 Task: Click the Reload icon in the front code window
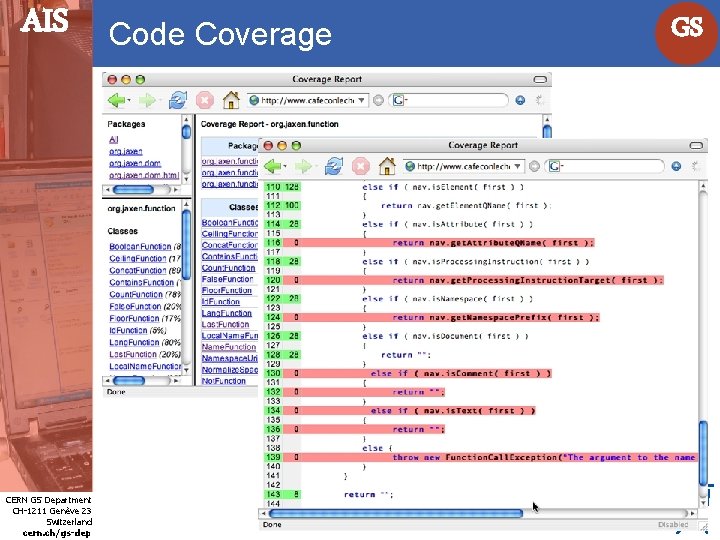point(334,166)
